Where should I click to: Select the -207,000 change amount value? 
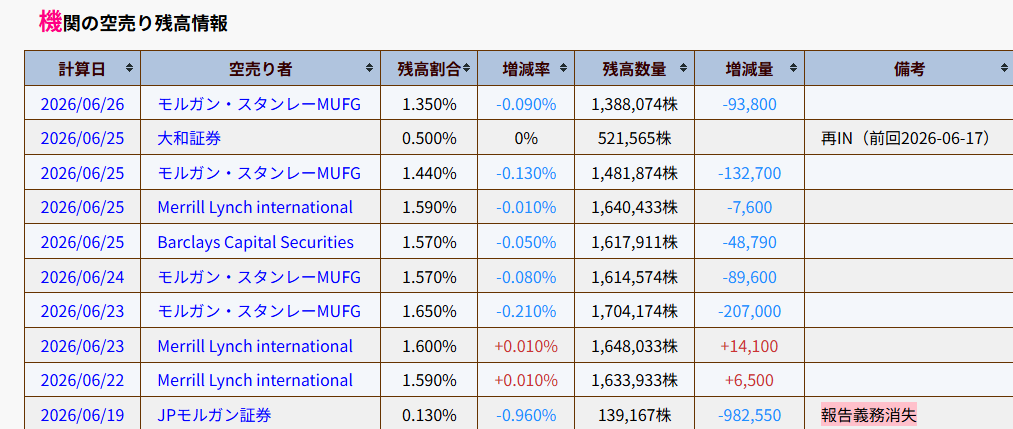749,311
